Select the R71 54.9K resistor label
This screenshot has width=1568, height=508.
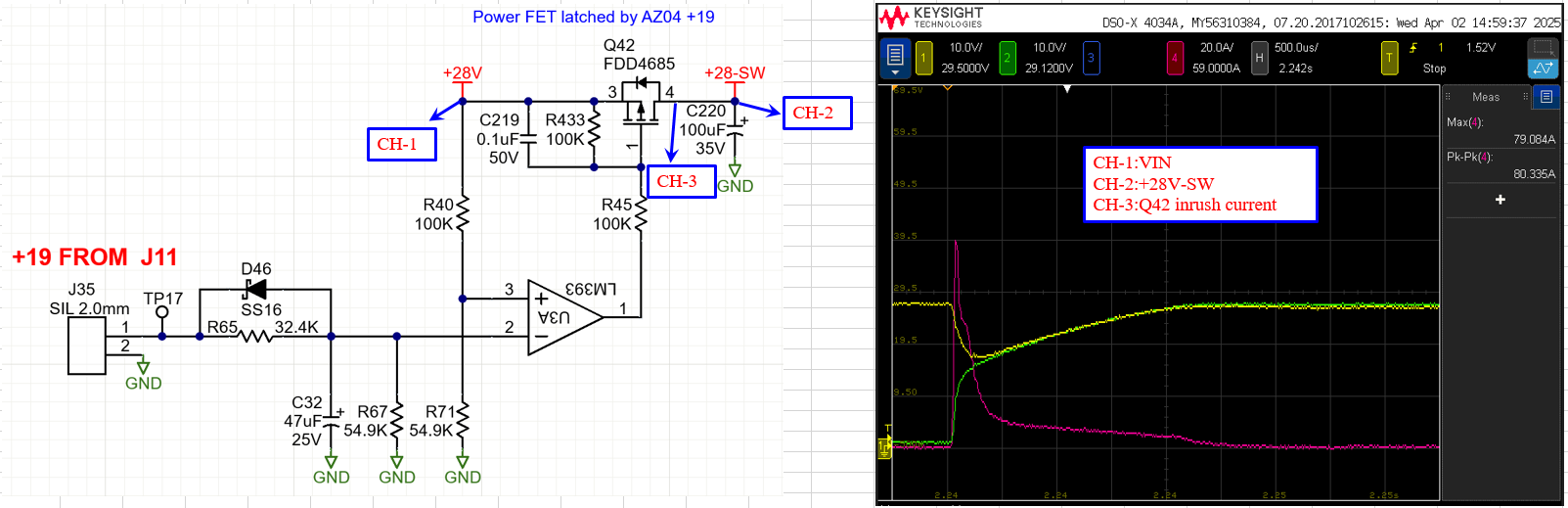coord(431,421)
